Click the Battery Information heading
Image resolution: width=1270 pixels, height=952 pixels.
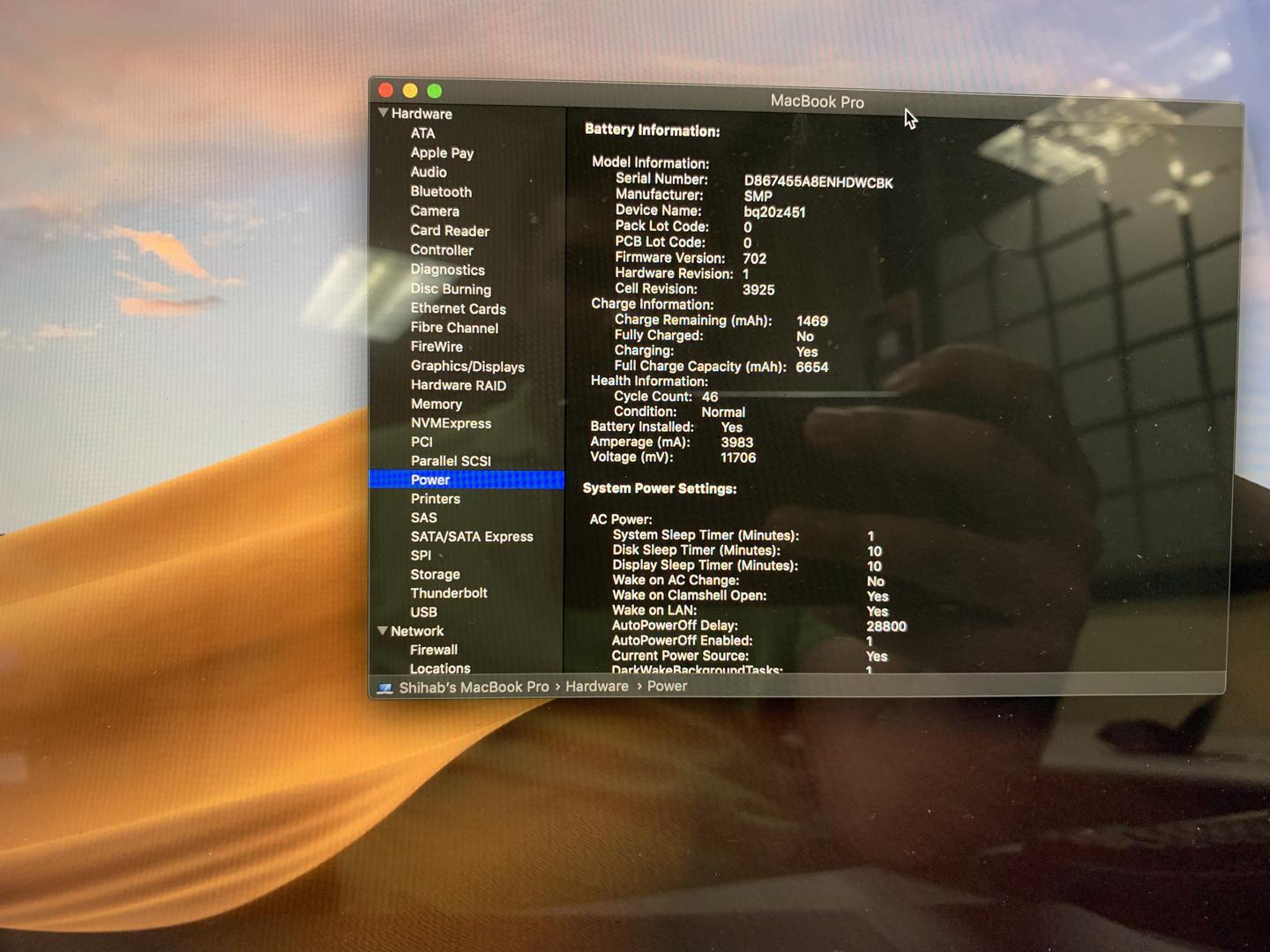tap(653, 130)
